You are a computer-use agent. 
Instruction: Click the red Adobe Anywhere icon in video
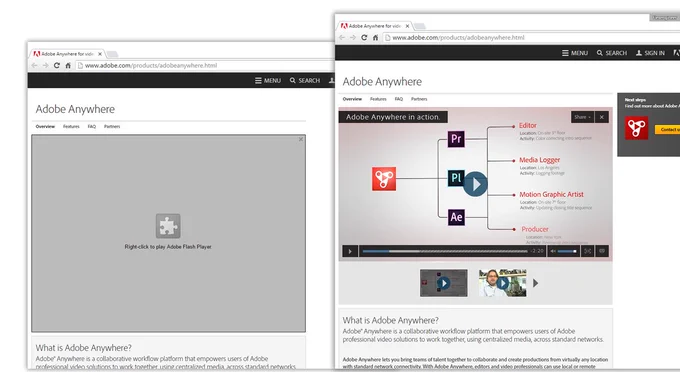384,179
